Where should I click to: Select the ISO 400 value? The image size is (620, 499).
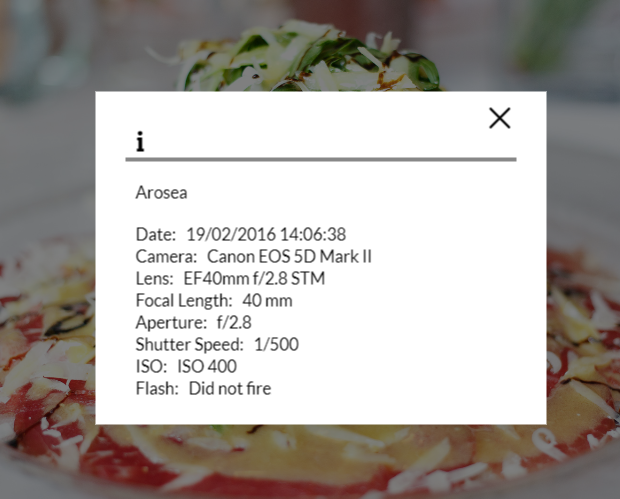click(x=207, y=367)
